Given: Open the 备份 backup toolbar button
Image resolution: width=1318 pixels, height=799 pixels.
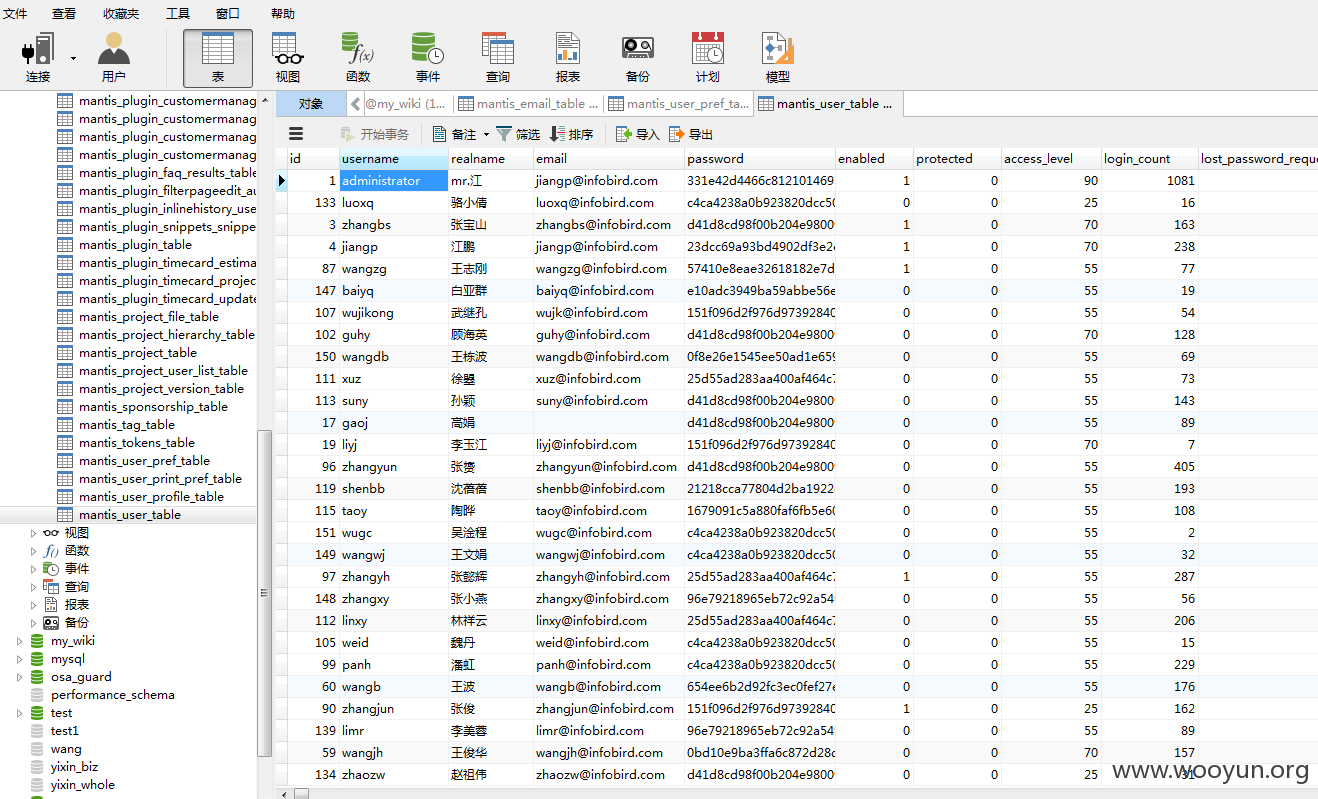Looking at the screenshot, I should click(638, 57).
